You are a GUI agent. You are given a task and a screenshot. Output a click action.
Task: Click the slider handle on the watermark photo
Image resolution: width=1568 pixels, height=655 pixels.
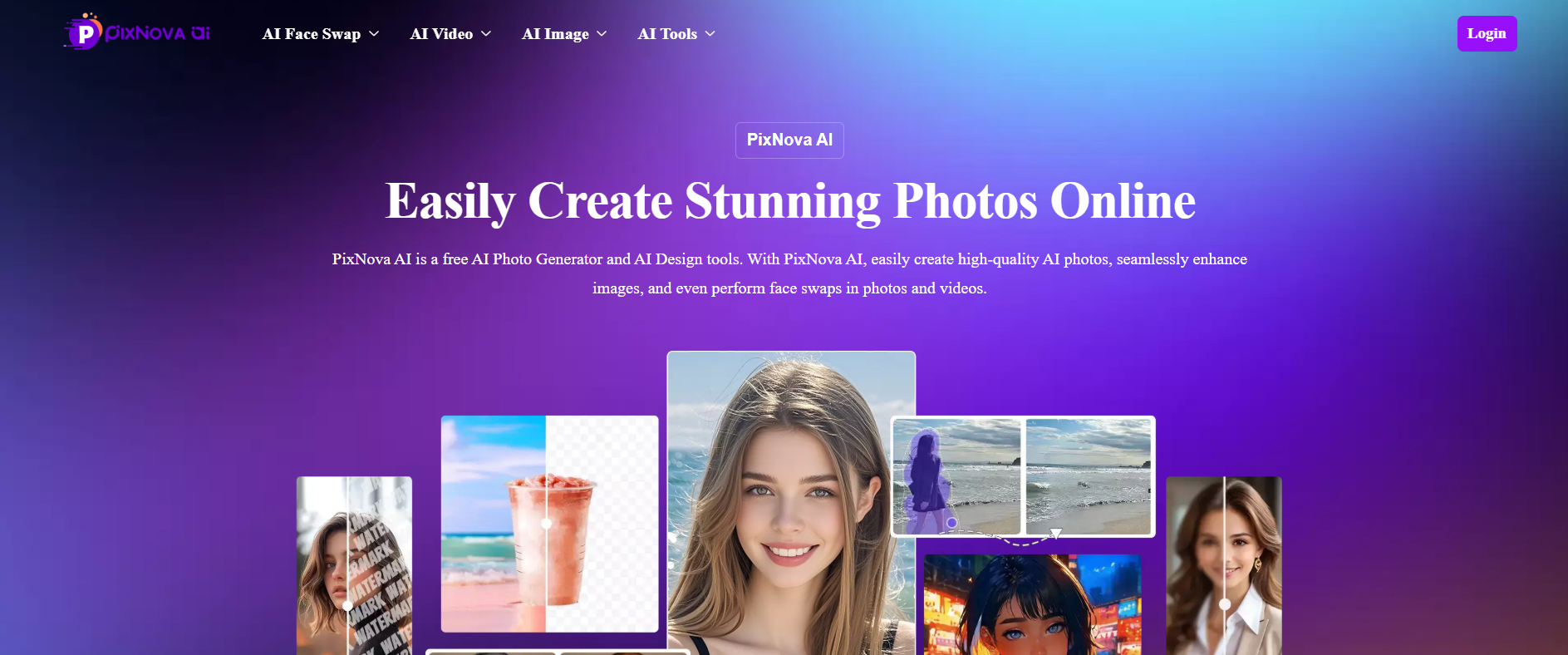pyautogui.click(x=347, y=605)
